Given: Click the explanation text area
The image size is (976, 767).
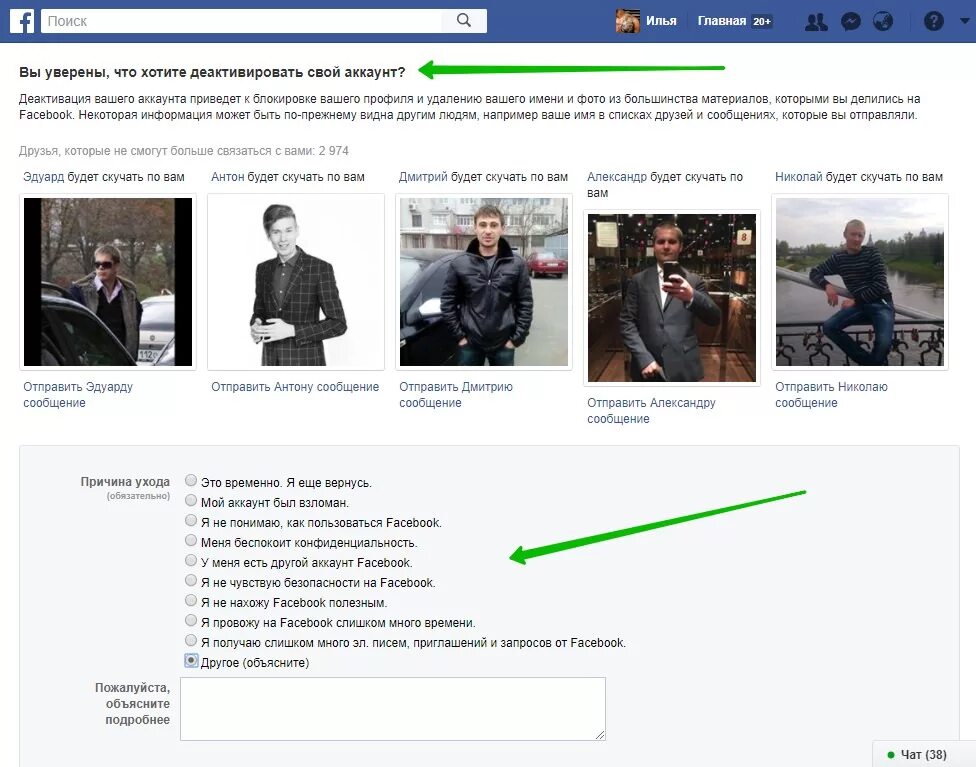Looking at the screenshot, I should click(393, 709).
